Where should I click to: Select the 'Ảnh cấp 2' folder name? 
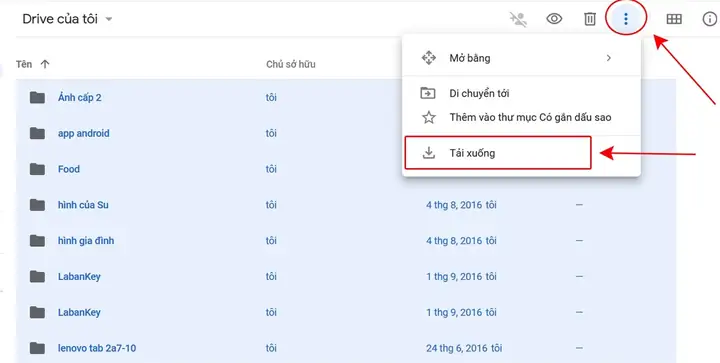click(80, 97)
